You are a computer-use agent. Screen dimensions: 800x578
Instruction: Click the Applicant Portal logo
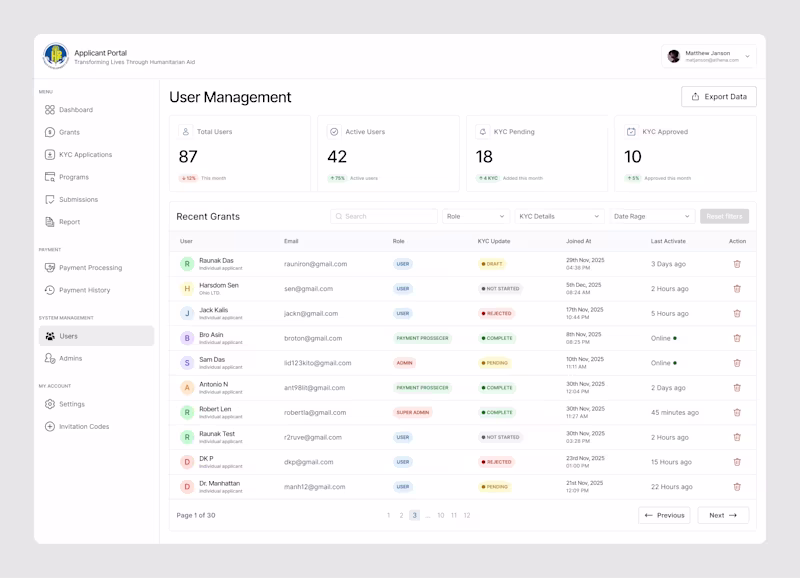[56, 56]
